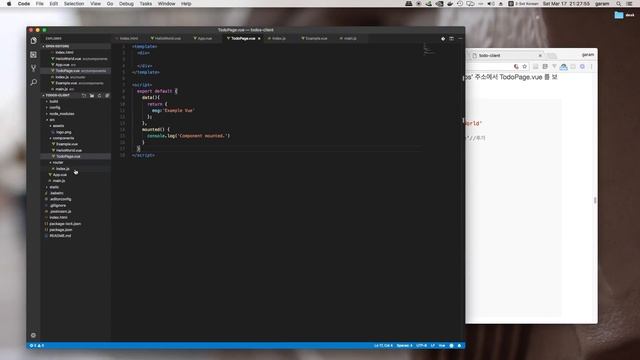Click Refresh Explorer icon in TODOS-CLIENT header
The image size is (640, 360).
click(100, 96)
